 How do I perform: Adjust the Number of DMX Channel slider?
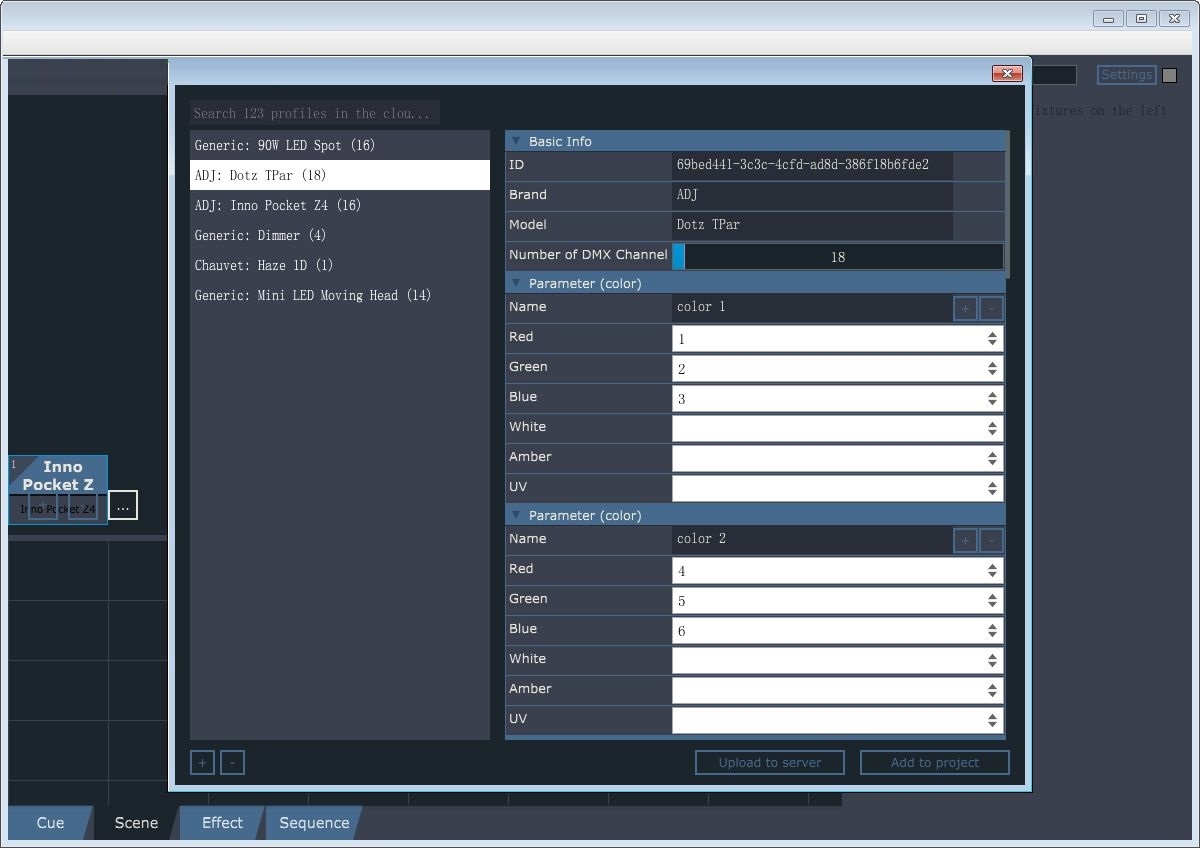pos(837,257)
